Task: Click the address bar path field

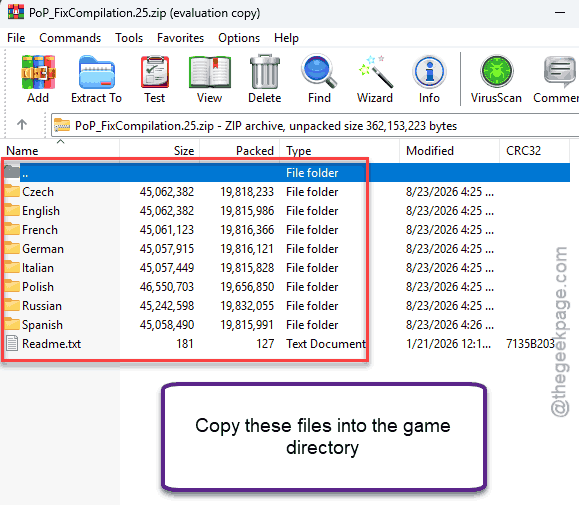Action: coord(315,126)
